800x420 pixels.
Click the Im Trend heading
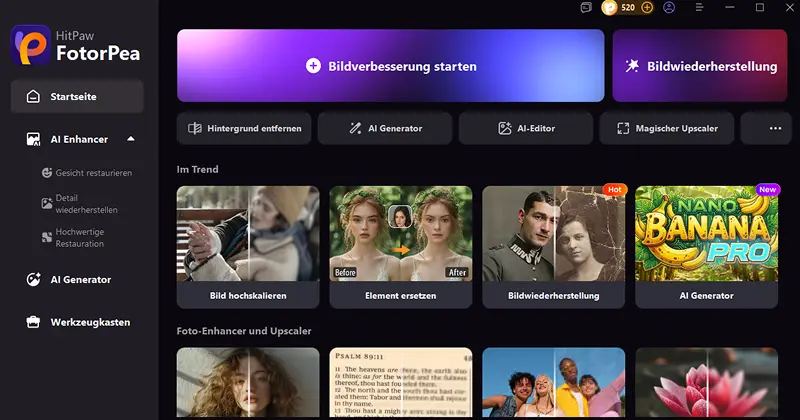pyautogui.click(x=197, y=169)
